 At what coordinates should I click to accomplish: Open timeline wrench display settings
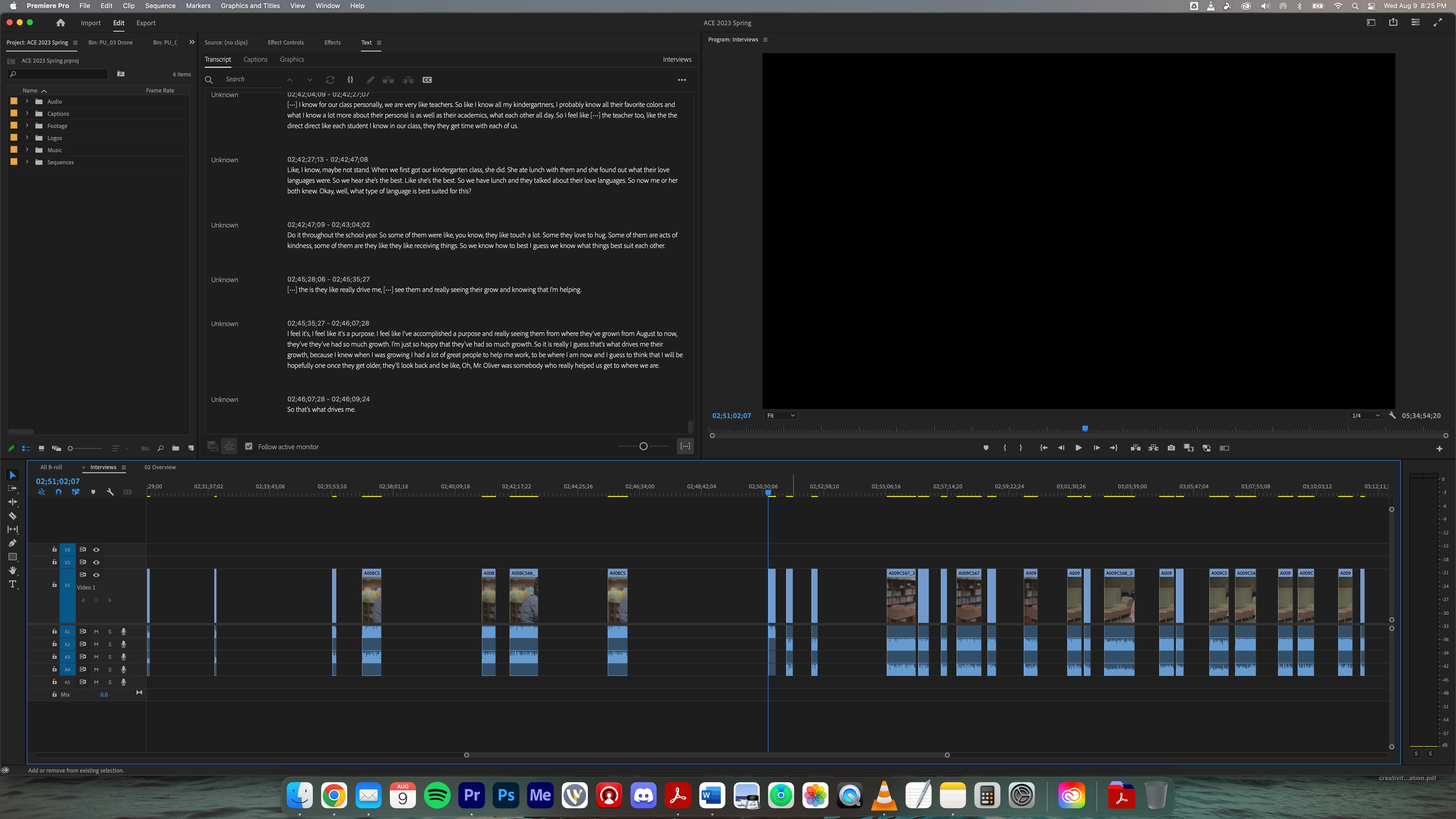110,492
